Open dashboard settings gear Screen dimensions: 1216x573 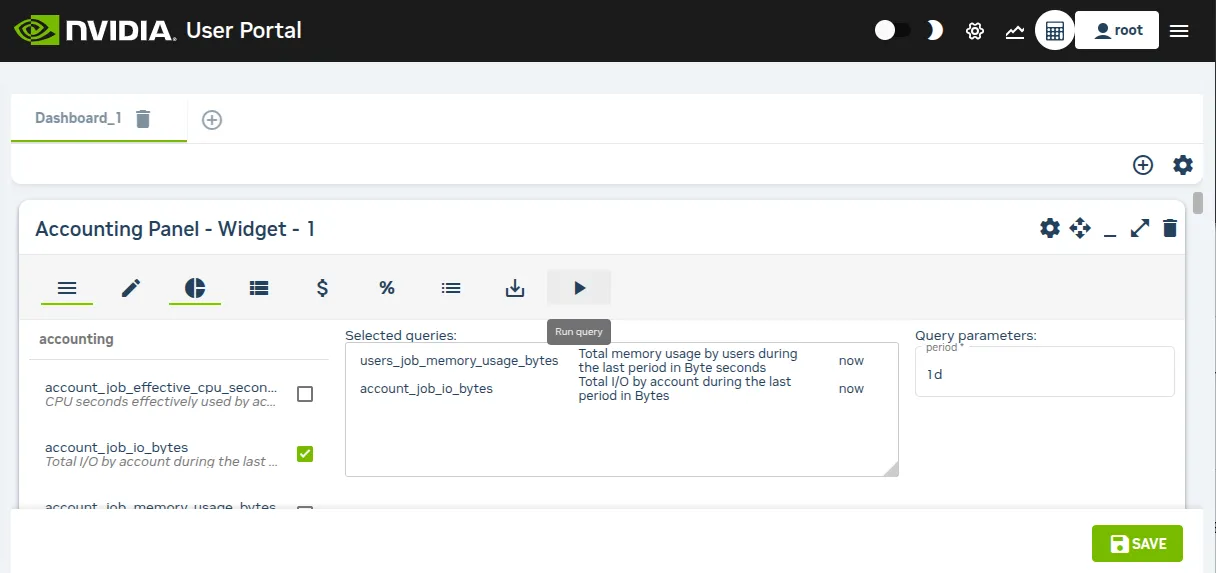click(x=1183, y=165)
